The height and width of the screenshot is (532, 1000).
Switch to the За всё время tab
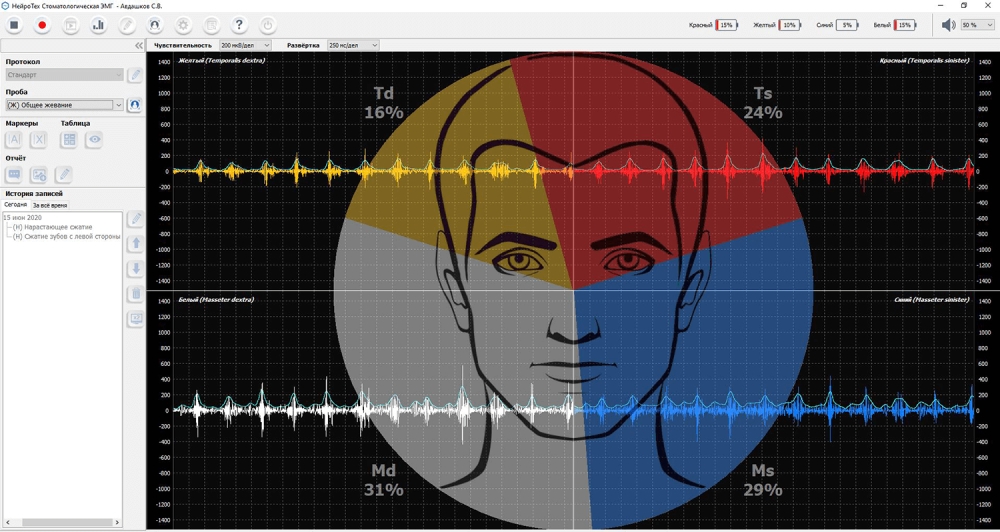(x=50, y=205)
